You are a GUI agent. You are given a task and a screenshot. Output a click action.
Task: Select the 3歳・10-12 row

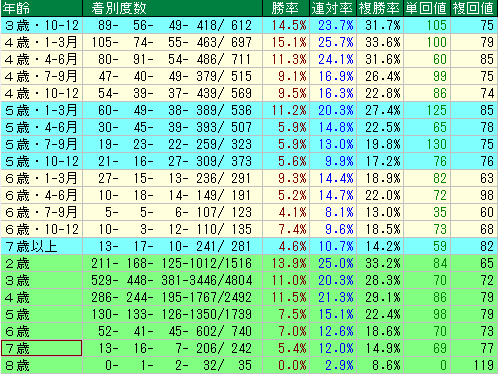coord(249,25)
